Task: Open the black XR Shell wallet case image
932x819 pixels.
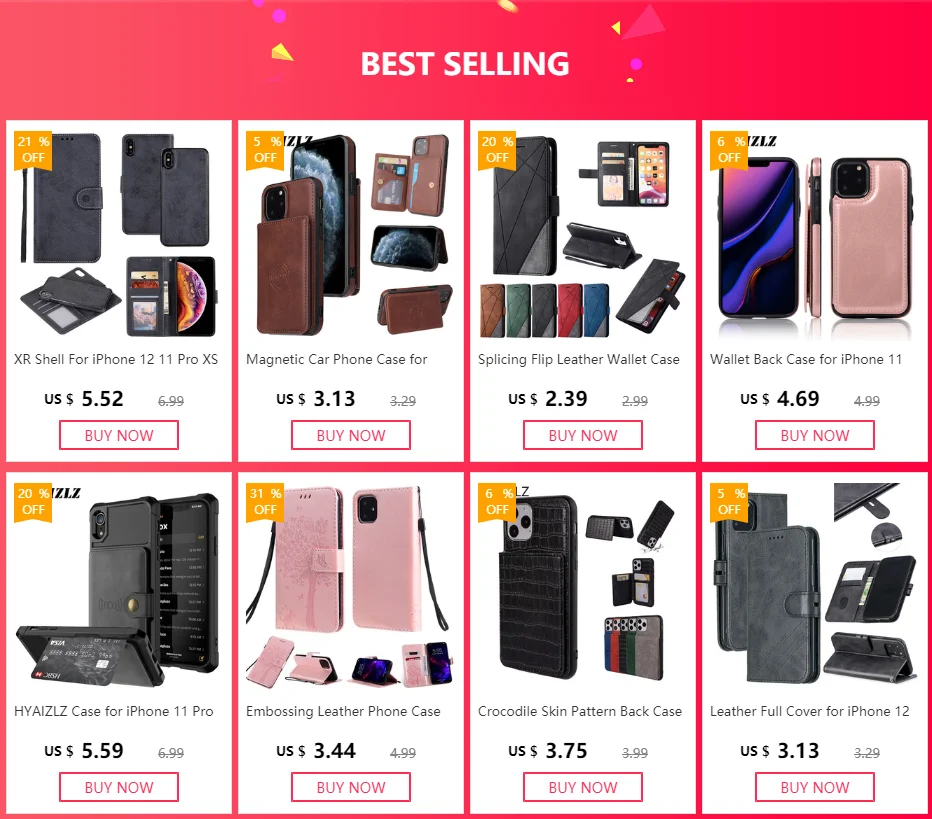Action: click(x=119, y=236)
